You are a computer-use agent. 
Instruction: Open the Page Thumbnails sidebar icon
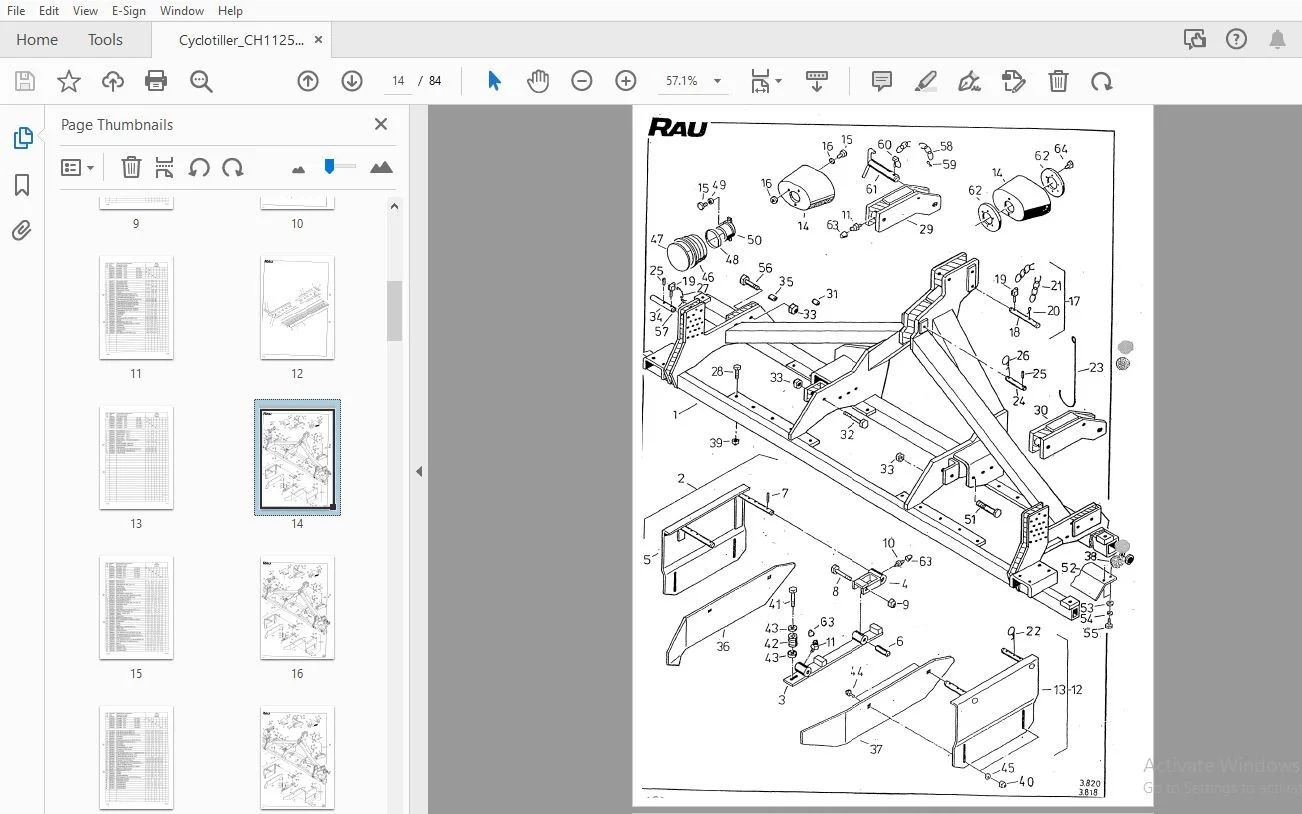pyautogui.click(x=22, y=138)
